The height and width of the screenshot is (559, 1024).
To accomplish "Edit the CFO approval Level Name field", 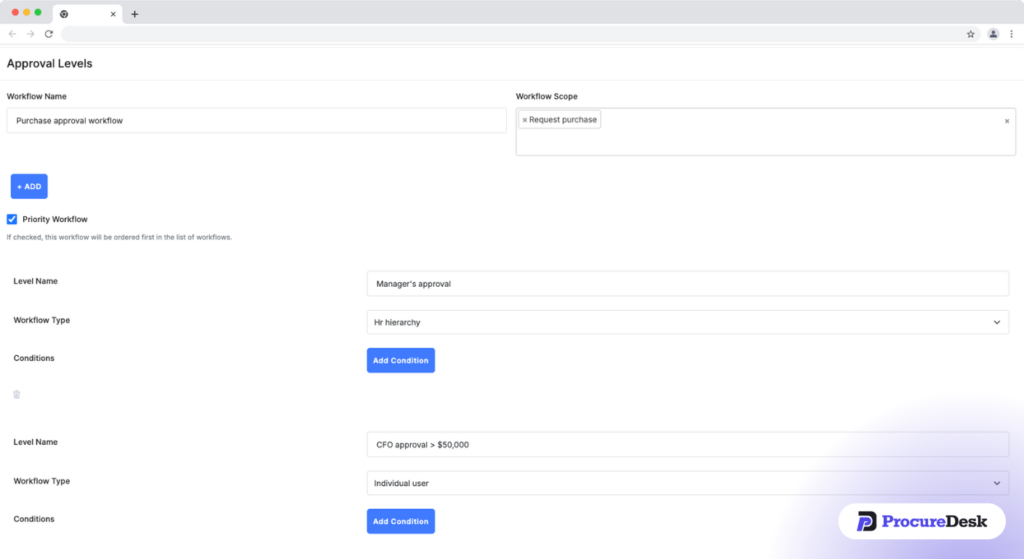I will click(x=688, y=445).
